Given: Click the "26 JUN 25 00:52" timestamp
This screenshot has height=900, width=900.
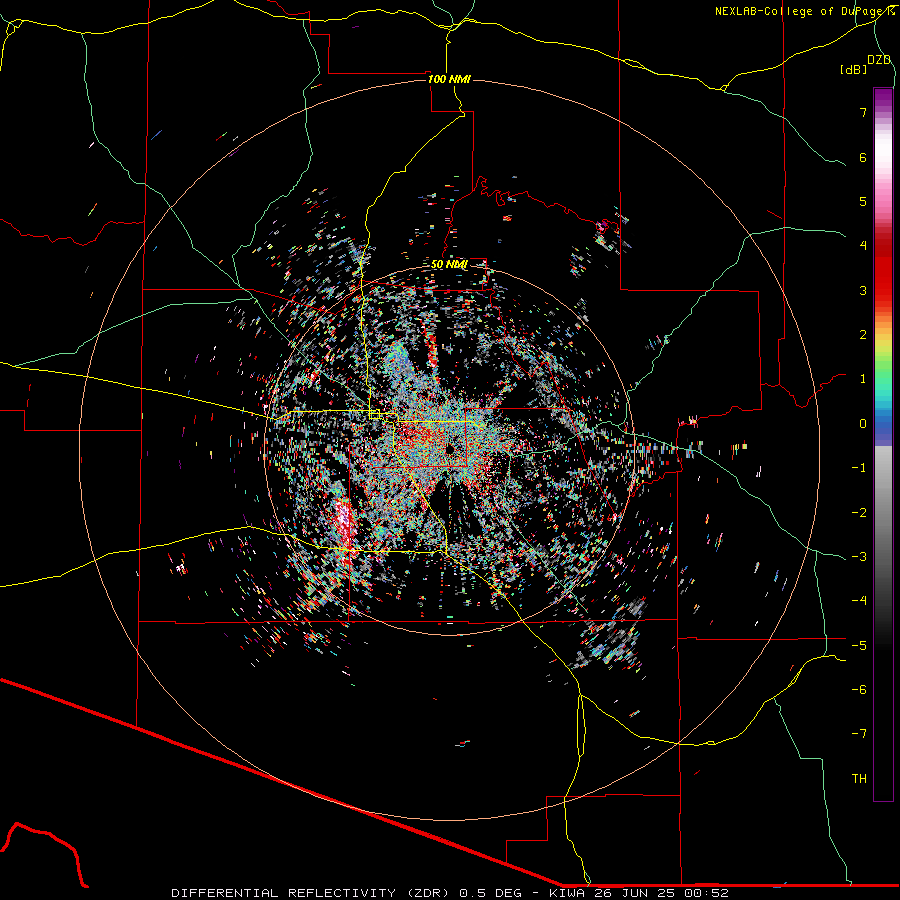Looking at the screenshot, I should 661,893.
